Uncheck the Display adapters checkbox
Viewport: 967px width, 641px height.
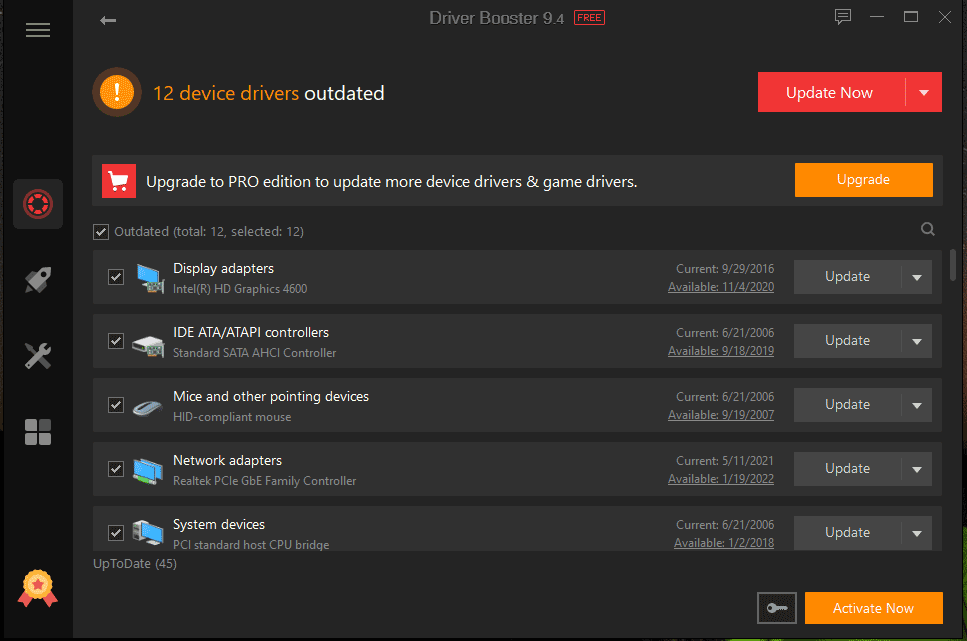pyautogui.click(x=116, y=277)
